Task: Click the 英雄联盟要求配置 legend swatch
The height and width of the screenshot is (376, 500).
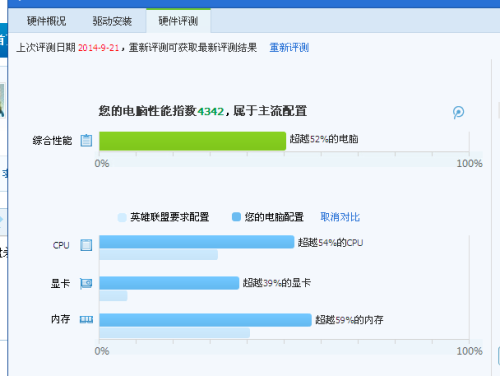Action: [x=122, y=217]
